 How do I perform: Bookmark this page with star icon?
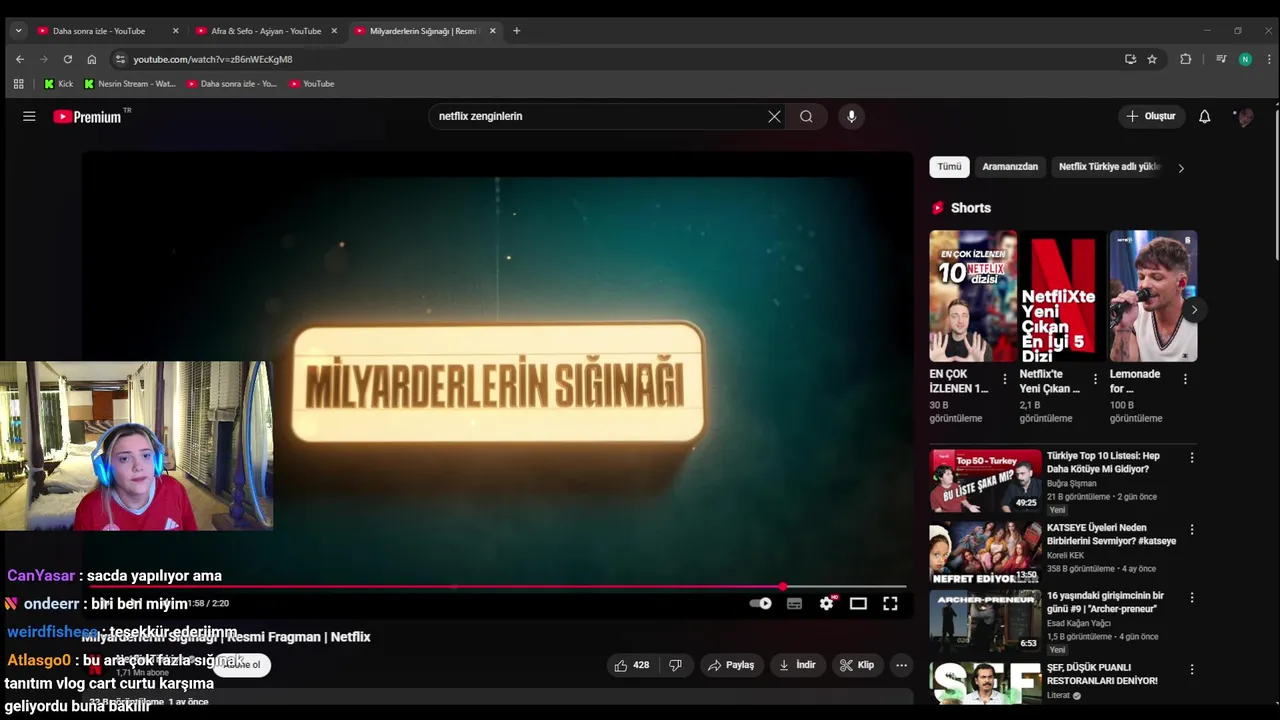[x=1152, y=59]
